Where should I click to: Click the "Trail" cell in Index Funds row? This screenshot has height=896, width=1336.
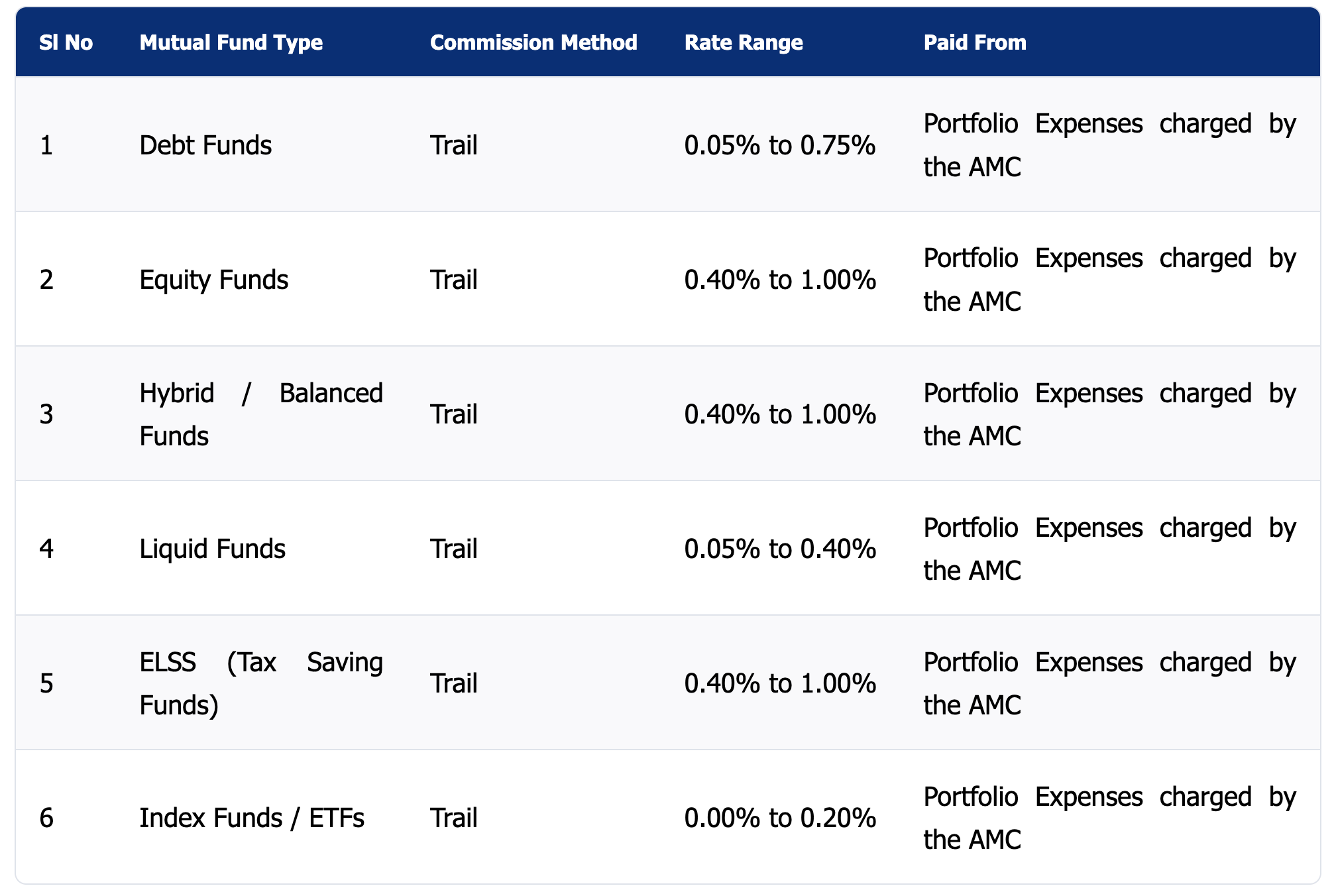453,818
